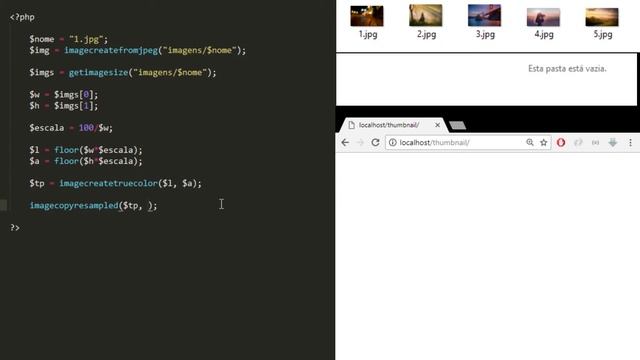640x360 pixels.
Task: Select the localhost/thumbnail/ browser tab
Action: click(x=392, y=125)
